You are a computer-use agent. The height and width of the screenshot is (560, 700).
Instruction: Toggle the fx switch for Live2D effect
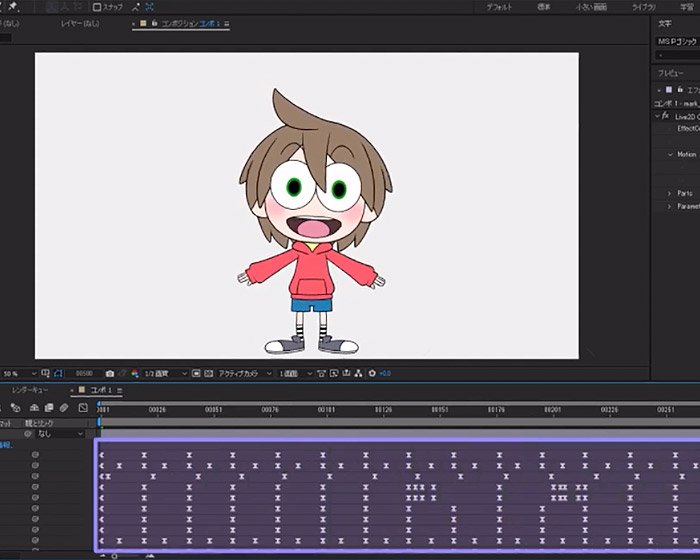(x=666, y=116)
